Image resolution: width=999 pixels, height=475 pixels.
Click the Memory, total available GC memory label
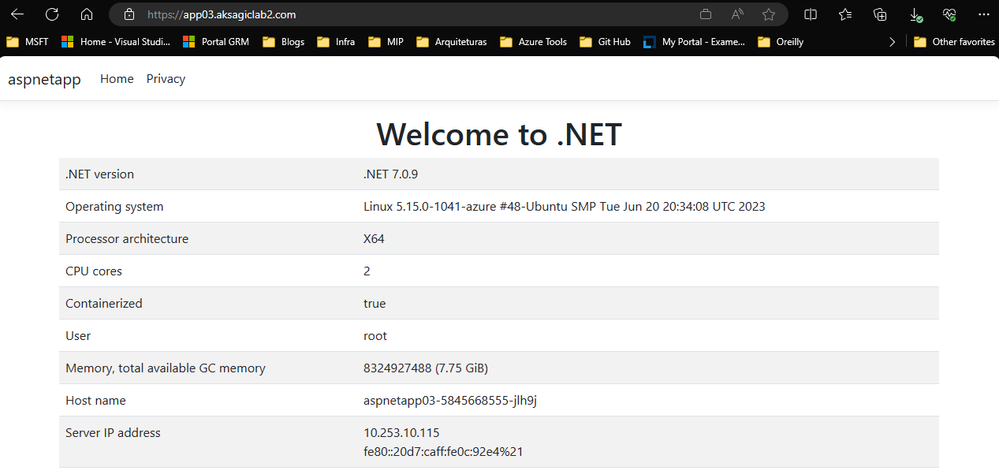pos(165,368)
